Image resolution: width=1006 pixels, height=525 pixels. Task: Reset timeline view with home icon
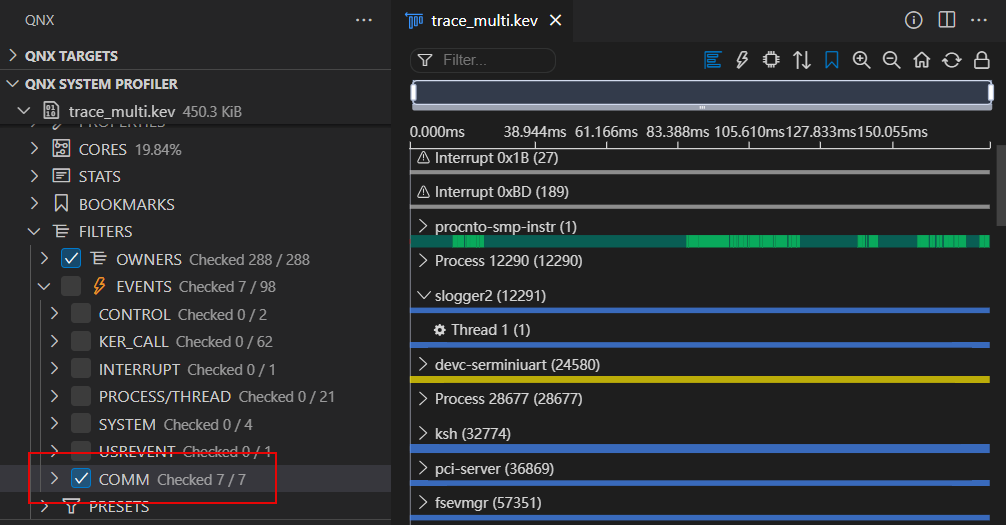pos(922,60)
